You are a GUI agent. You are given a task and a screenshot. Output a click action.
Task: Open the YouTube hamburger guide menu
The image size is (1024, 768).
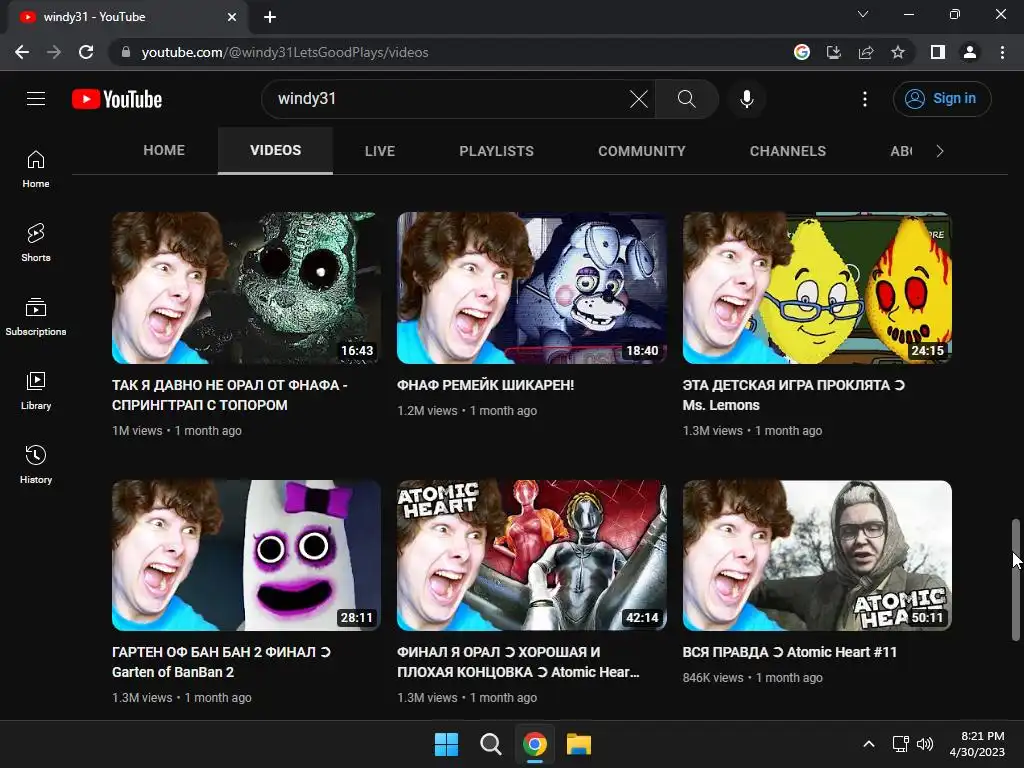pos(36,99)
